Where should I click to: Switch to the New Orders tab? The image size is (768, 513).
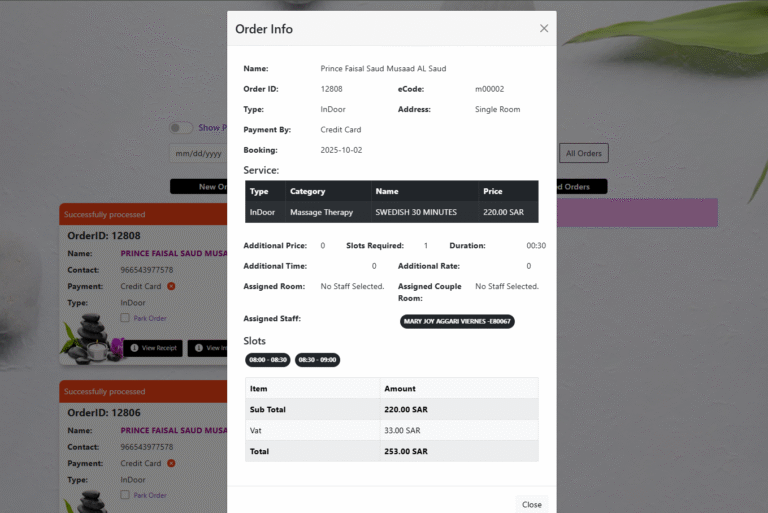tap(199, 187)
